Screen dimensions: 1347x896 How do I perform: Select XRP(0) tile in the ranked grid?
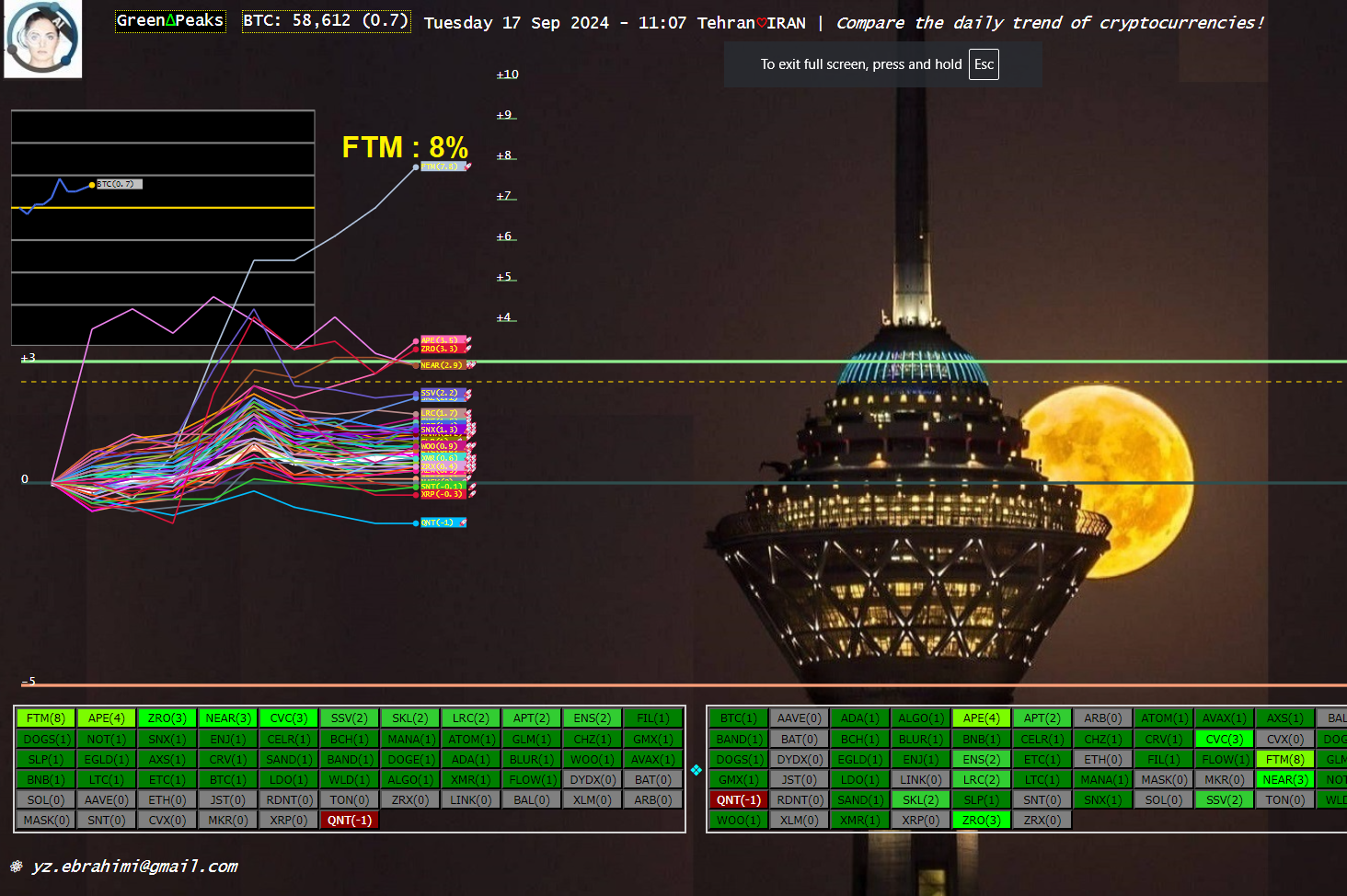[x=289, y=820]
